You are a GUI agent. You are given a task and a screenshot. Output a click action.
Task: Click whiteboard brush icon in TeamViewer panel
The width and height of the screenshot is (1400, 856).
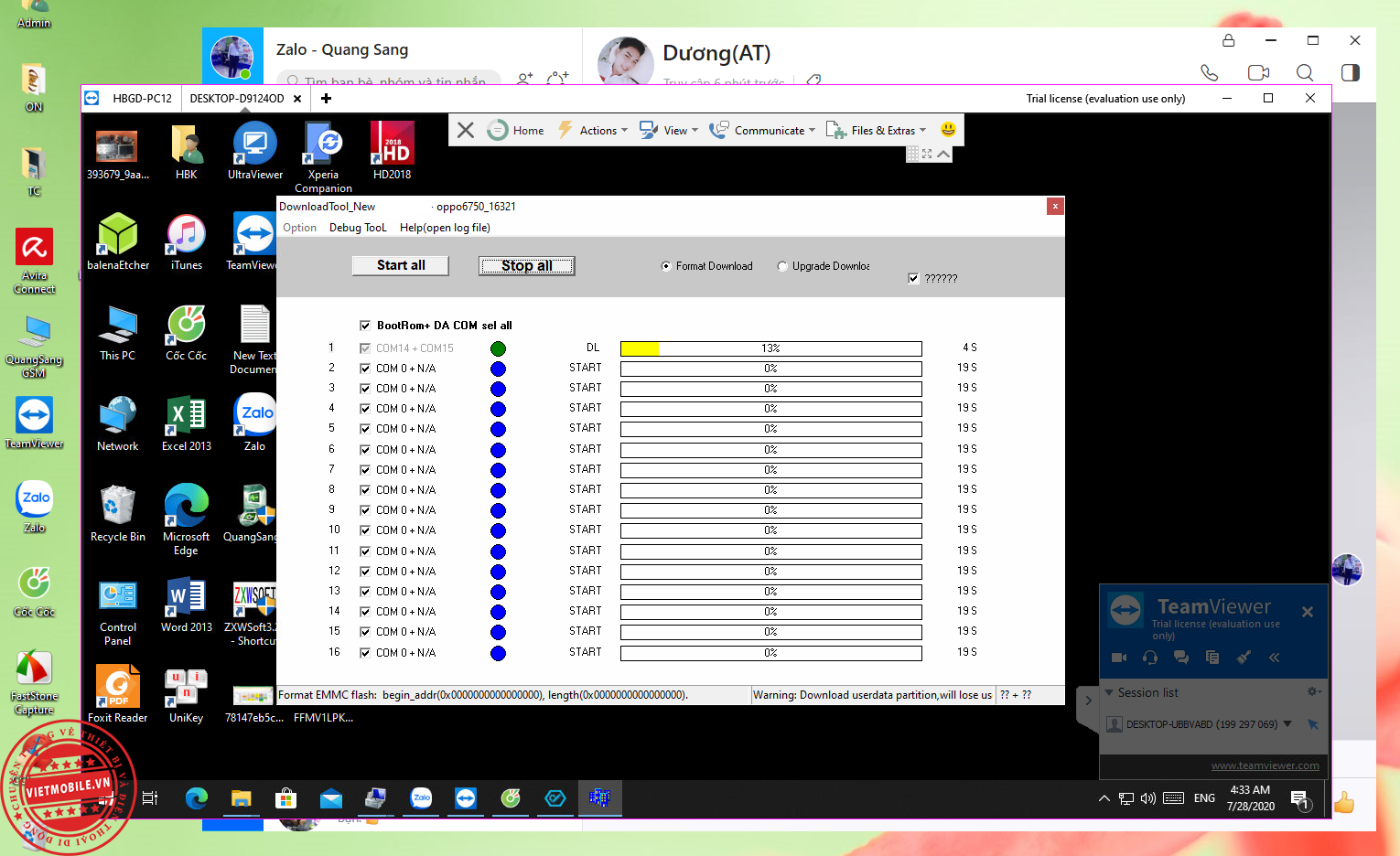(x=1244, y=657)
